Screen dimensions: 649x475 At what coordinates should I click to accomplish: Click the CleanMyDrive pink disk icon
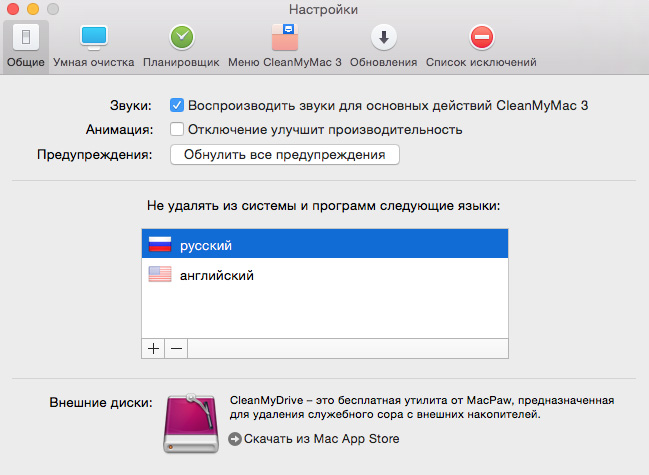pyautogui.click(x=191, y=423)
